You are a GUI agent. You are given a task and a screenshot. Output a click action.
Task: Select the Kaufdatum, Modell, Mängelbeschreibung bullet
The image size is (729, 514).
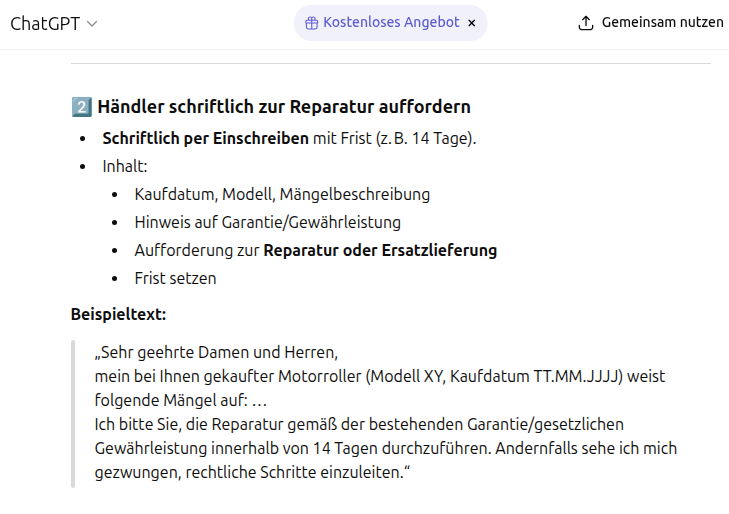(x=282, y=194)
